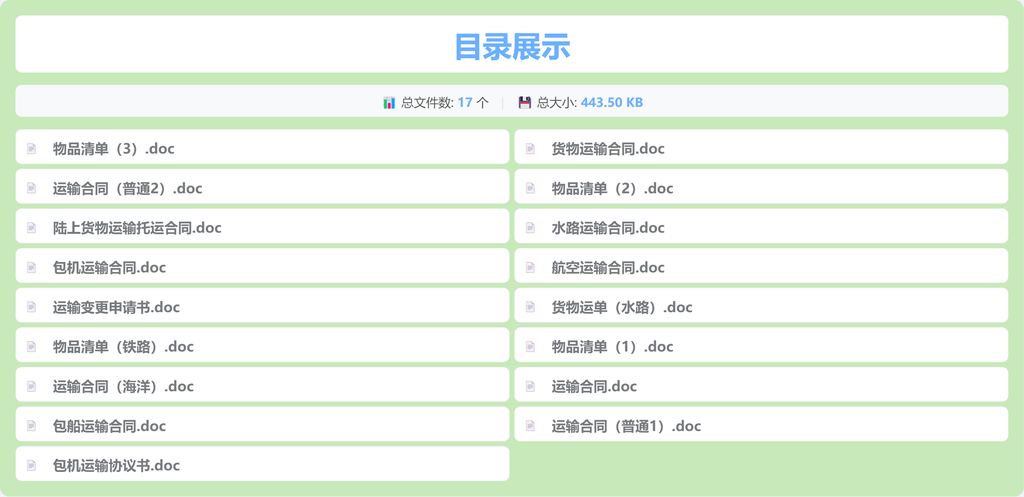
Task: Open file name 运输合同（普通1）.doc
Action: tap(626, 426)
